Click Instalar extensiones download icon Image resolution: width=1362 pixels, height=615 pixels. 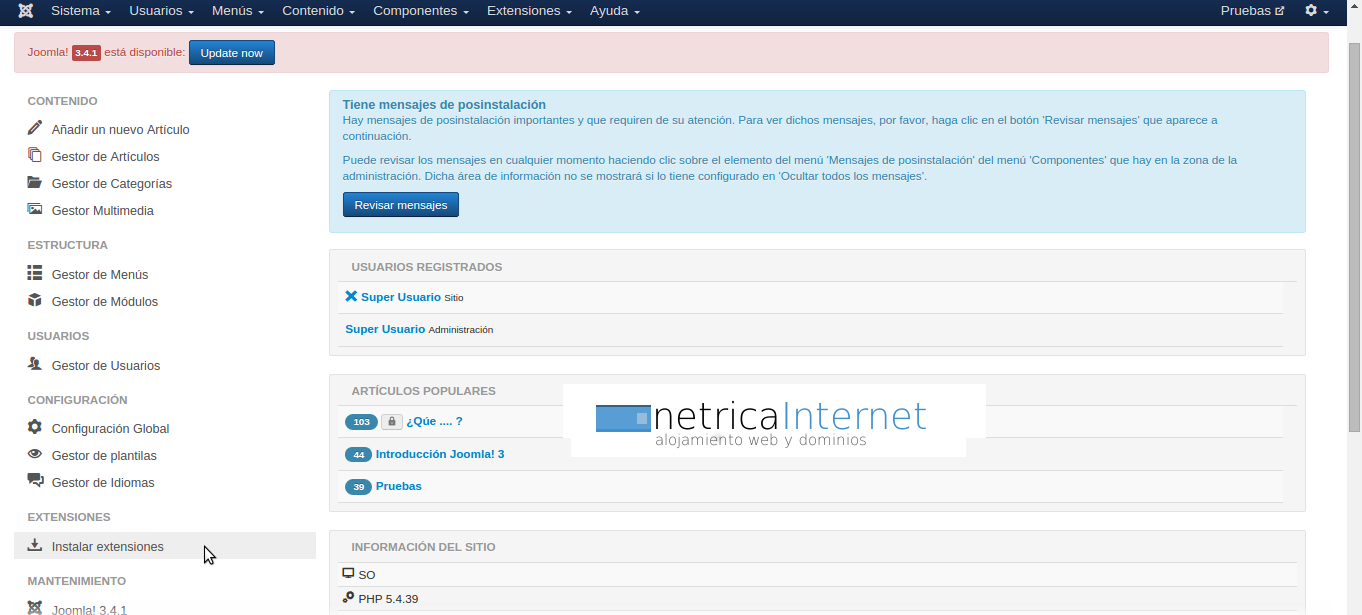pyautogui.click(x=35, y=545)
